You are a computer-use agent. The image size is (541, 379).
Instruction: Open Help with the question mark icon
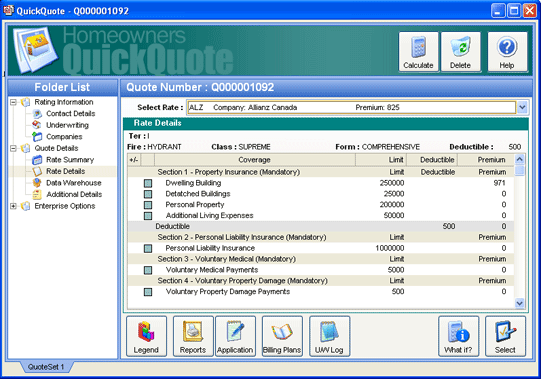click(x=507, y=52)
